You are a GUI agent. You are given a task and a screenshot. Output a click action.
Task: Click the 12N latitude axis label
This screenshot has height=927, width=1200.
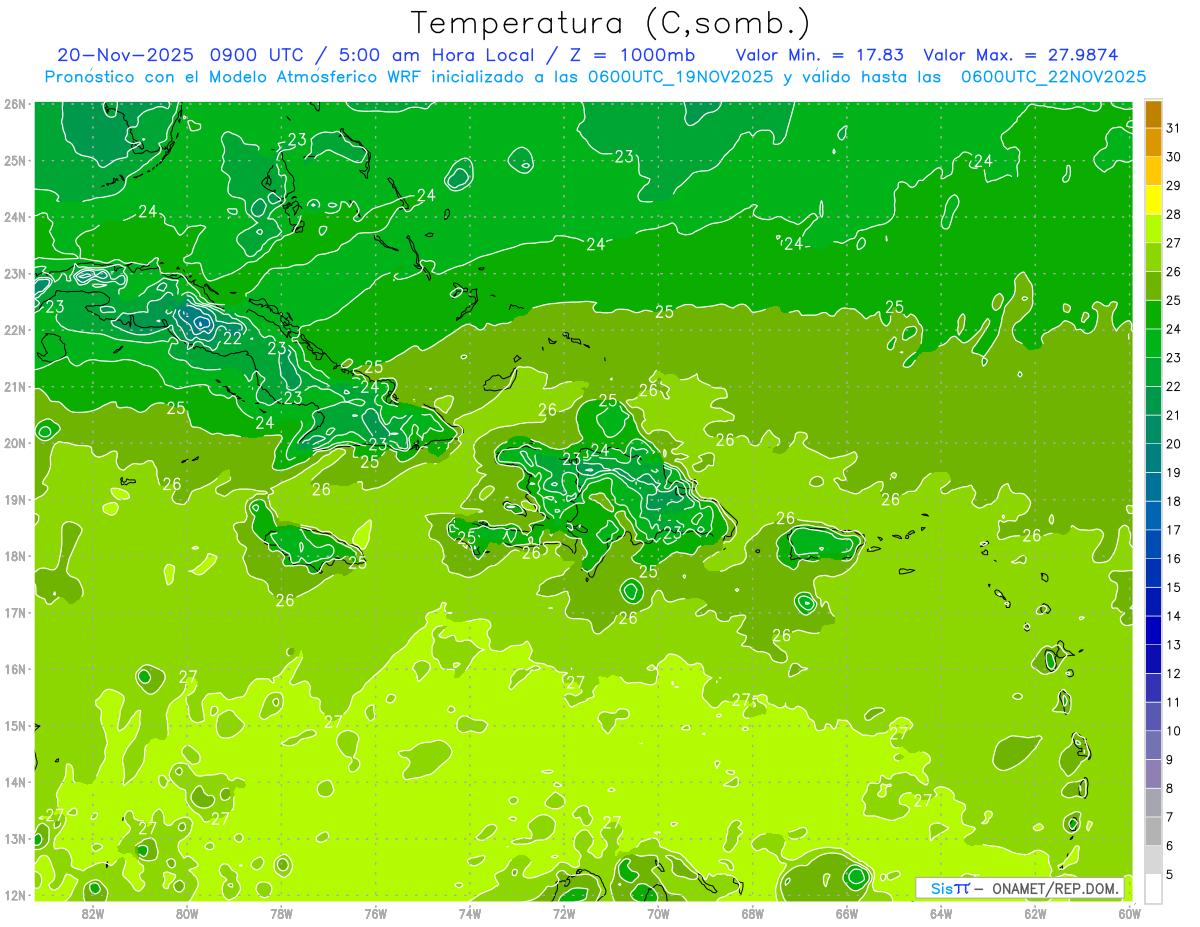pyautogui.click(x=16, y=895)
